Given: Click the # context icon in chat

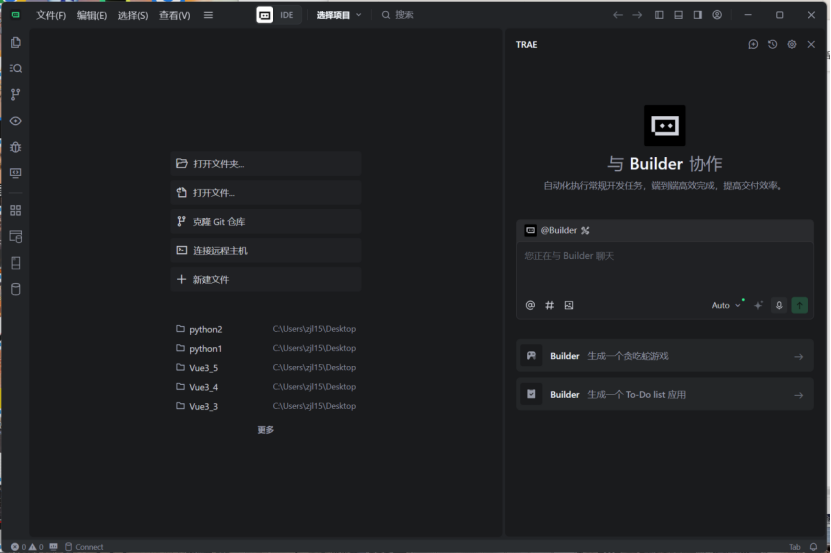Looking at the screenshot, I should coord(550,305).
